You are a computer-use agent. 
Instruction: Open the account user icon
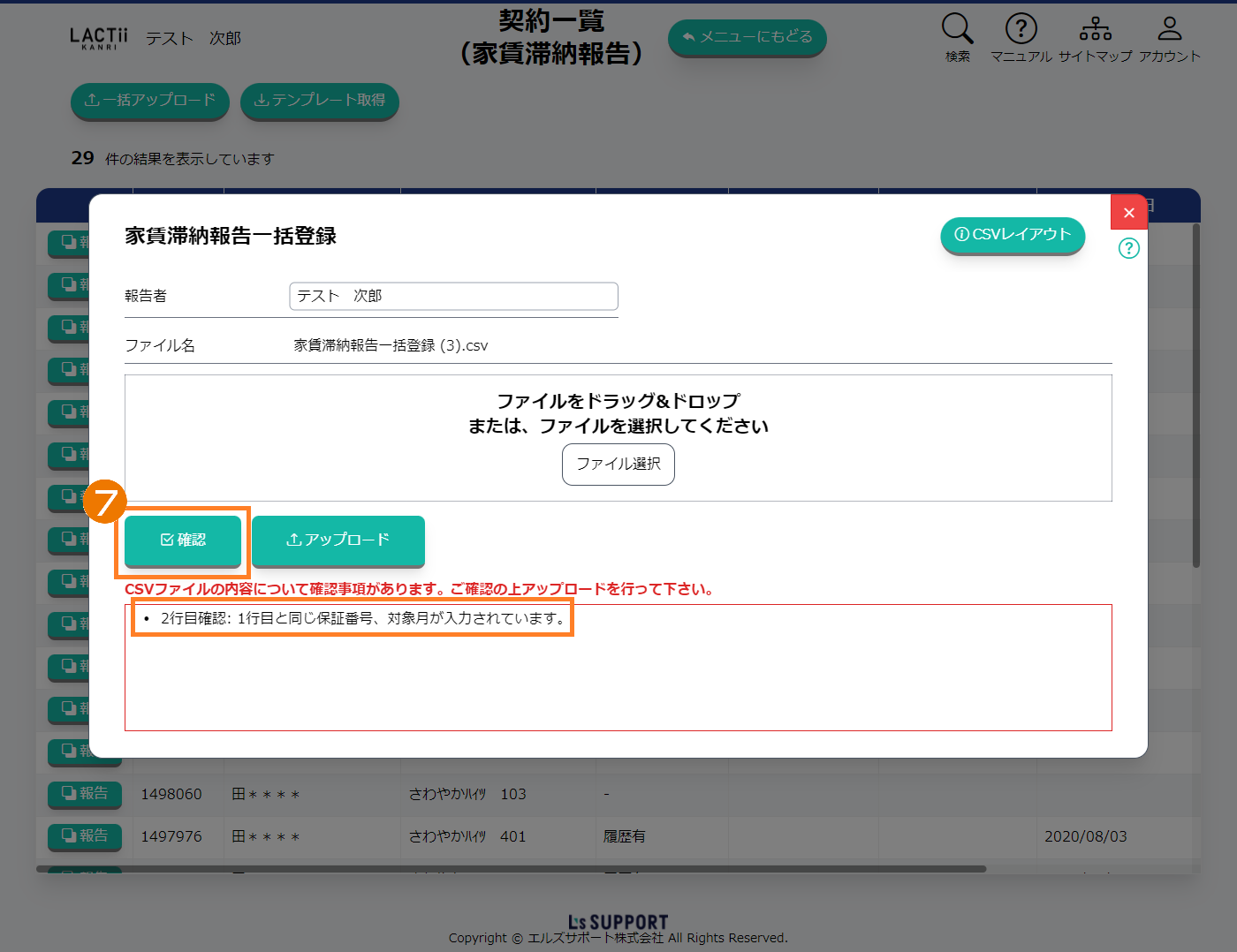pyautogui.click(x=1169, y=29)
